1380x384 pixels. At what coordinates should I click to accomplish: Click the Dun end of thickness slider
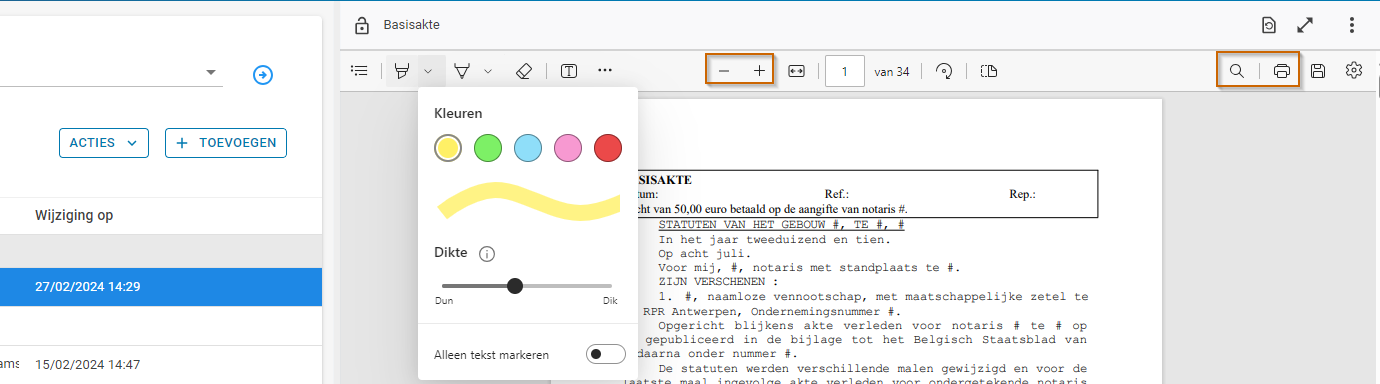click(x=444, y=300)
